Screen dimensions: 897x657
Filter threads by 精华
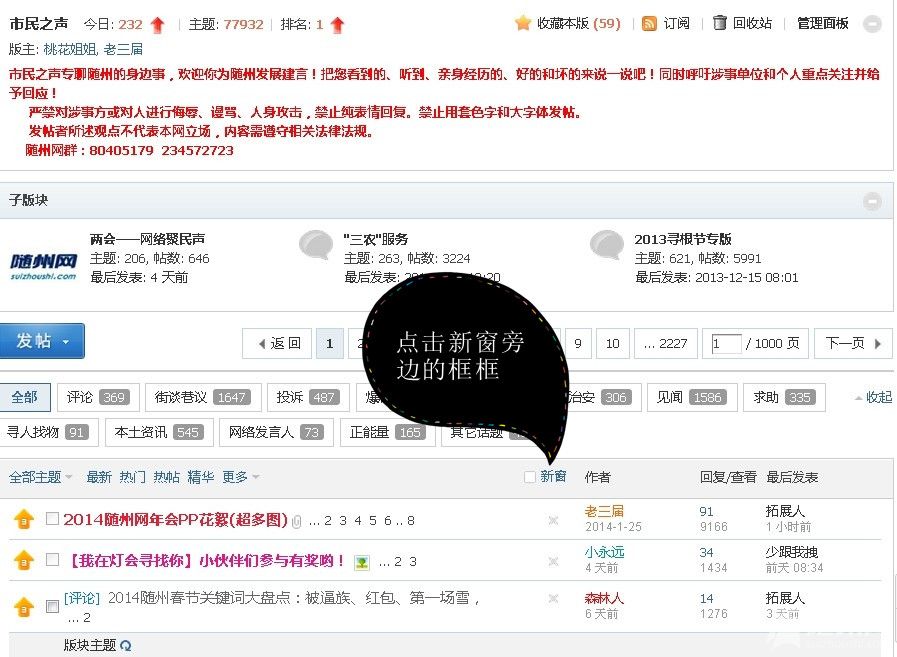pos(201,477)
